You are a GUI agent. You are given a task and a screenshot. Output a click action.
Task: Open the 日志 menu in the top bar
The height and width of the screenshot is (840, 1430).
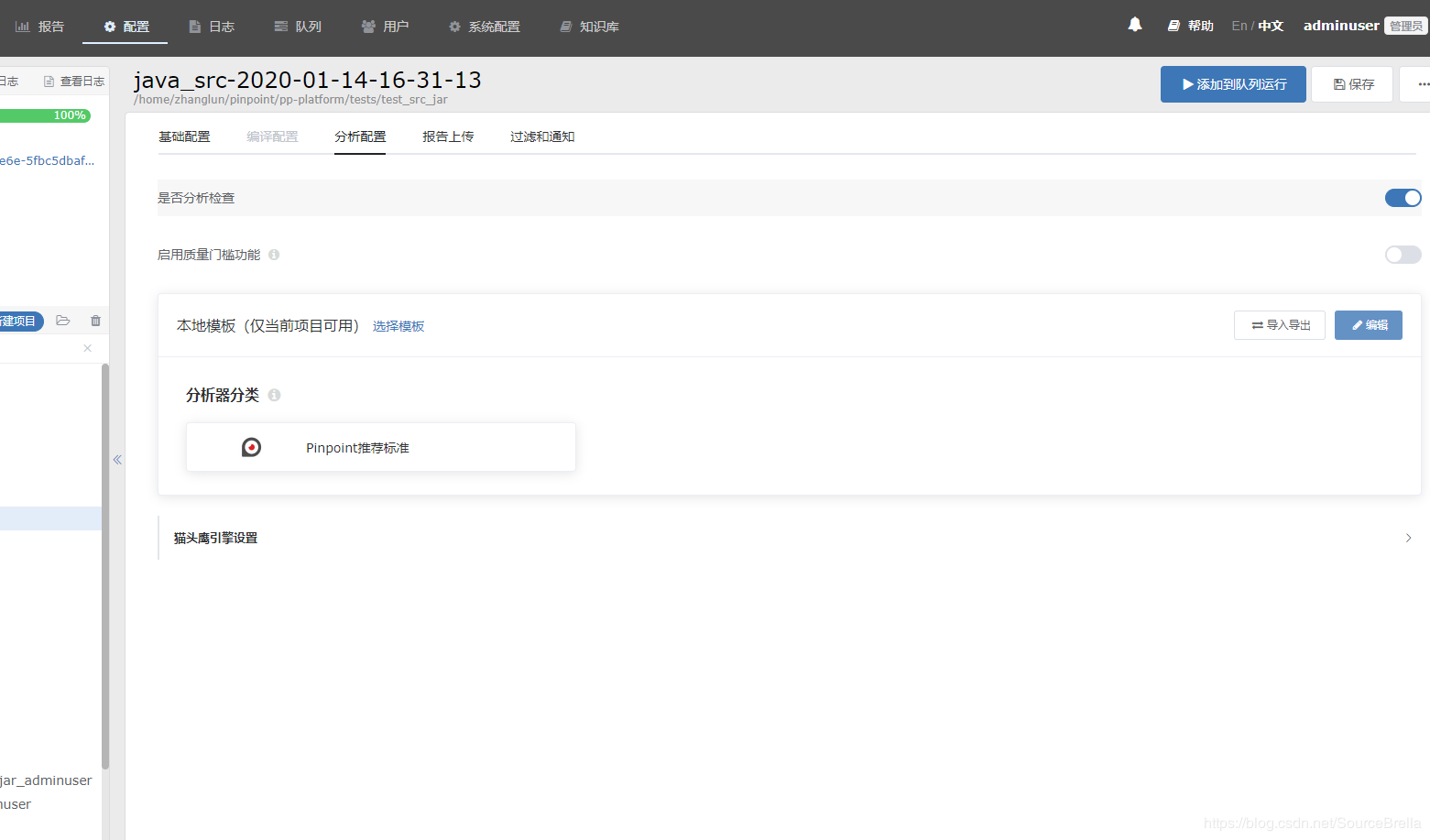(x=212, y=27)
